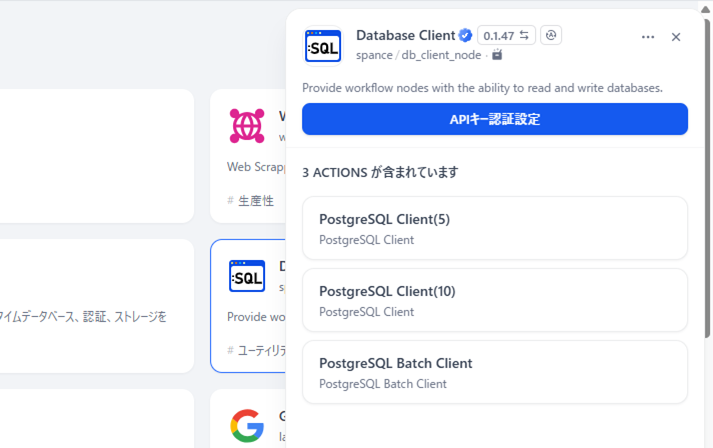Click the Database Client SQL icon in panel header

click(323, 45)
